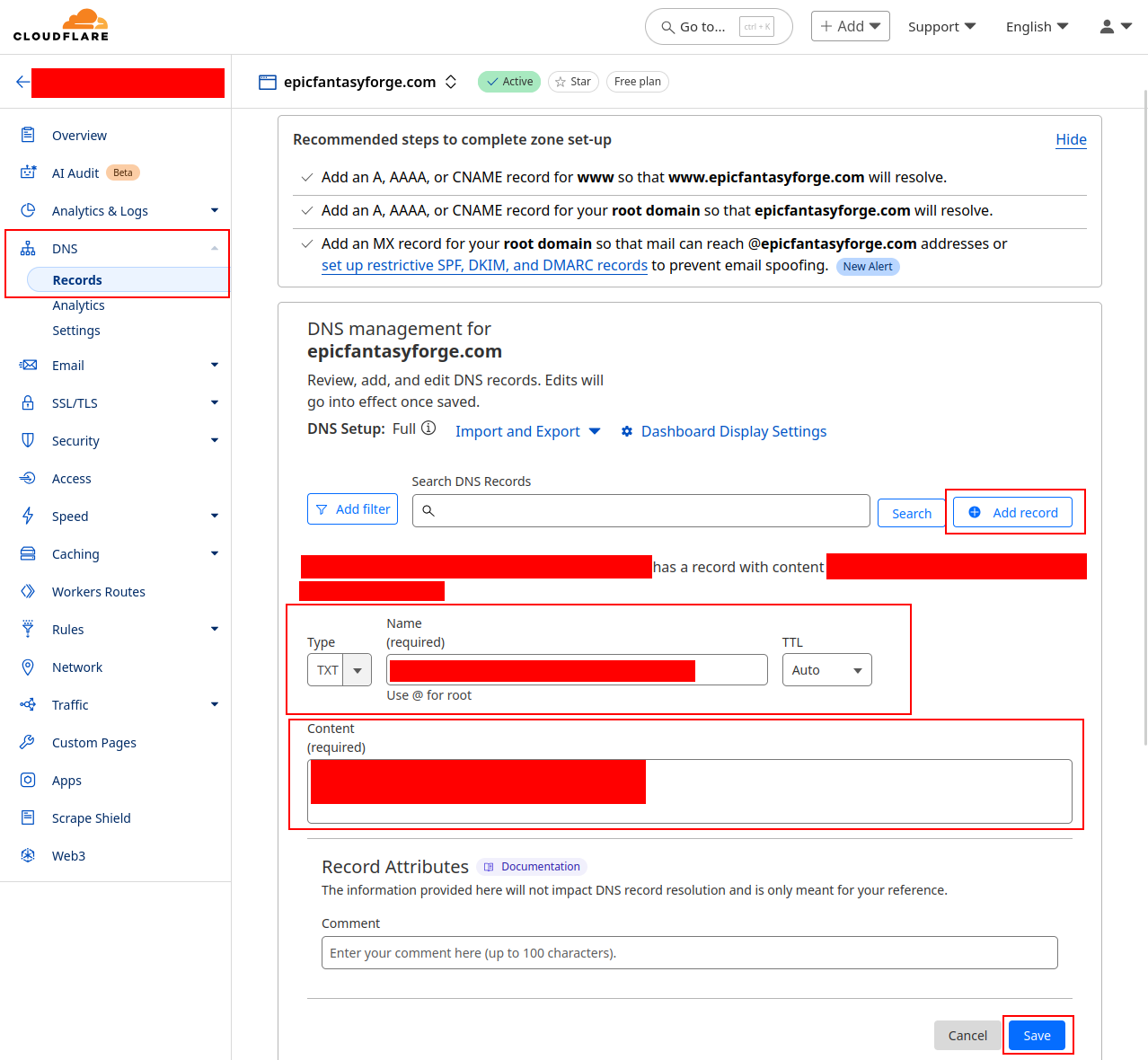Screen dimensions: 1148x1060
Task: Click the Security shield icon
Action: 28,440
